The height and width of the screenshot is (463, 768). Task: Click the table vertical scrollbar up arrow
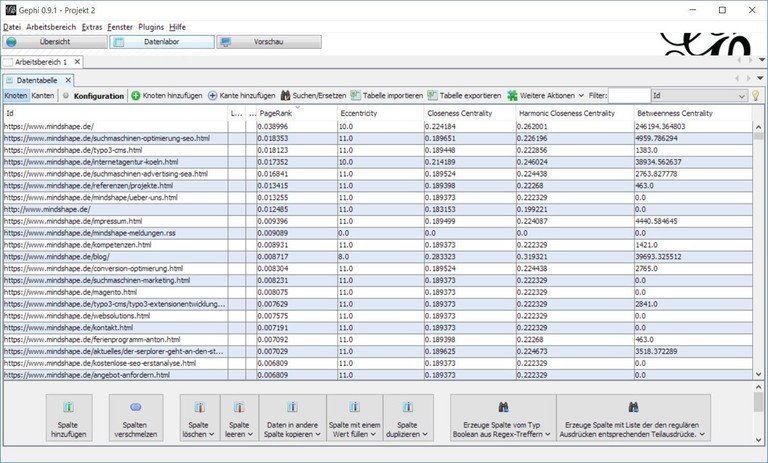tap(759, 125)
